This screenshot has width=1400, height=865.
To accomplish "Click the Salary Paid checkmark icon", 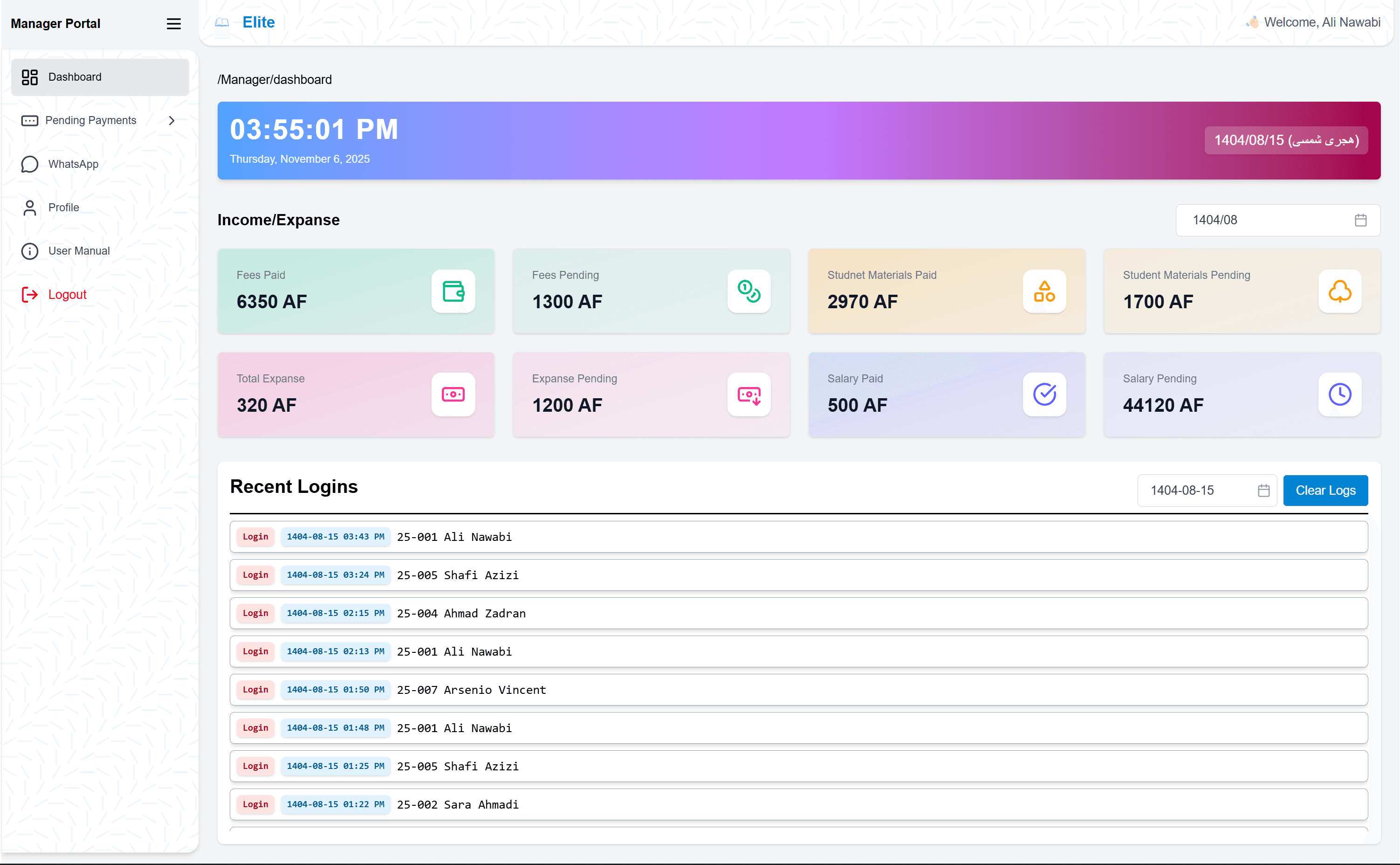I will (x=1044, y=394).
